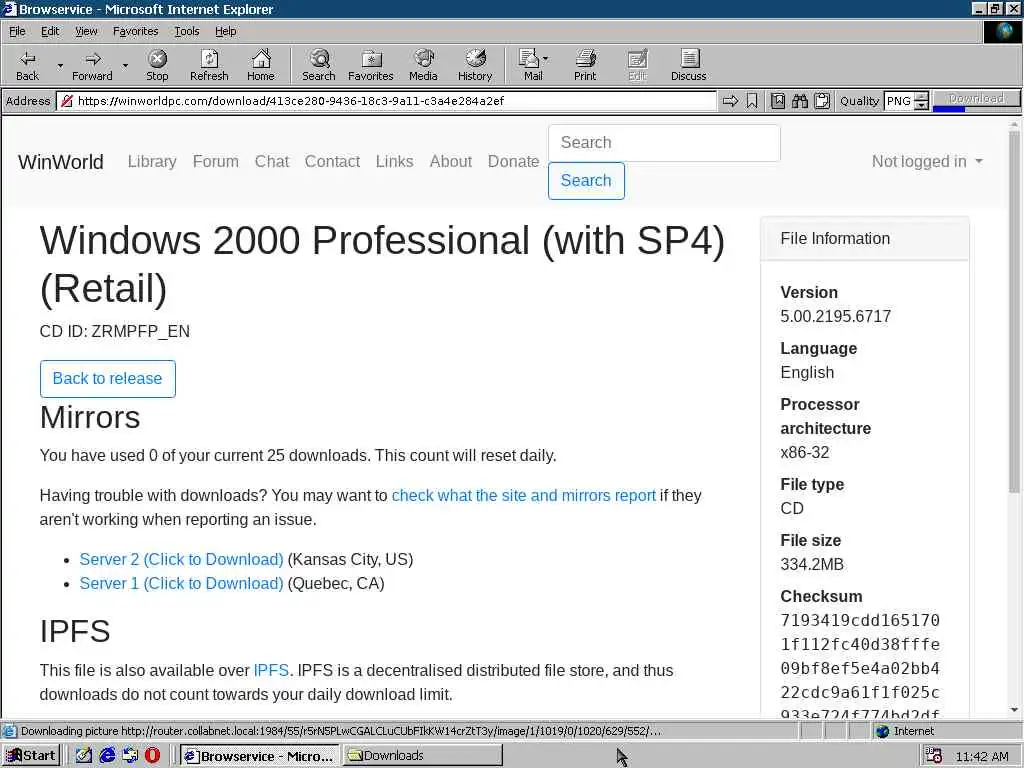Open the Forum nav link

click(x=216, y=161)
